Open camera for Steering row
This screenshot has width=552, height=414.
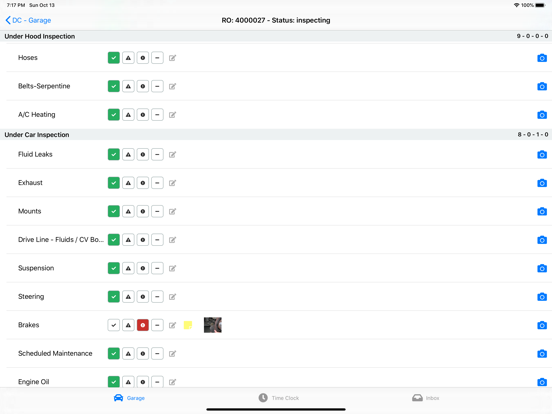pos(542,297)
